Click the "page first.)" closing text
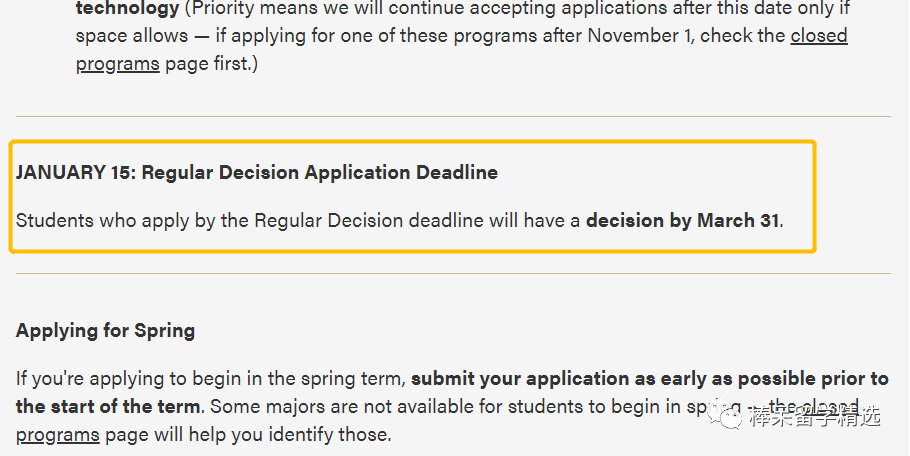 [212, 64]
